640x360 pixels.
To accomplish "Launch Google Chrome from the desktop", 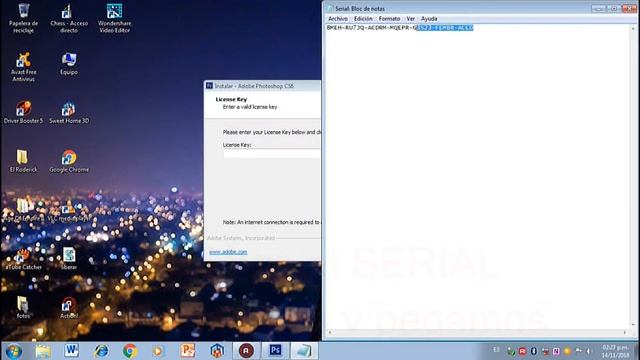I will pyautogui.click(x=69, y=161).
